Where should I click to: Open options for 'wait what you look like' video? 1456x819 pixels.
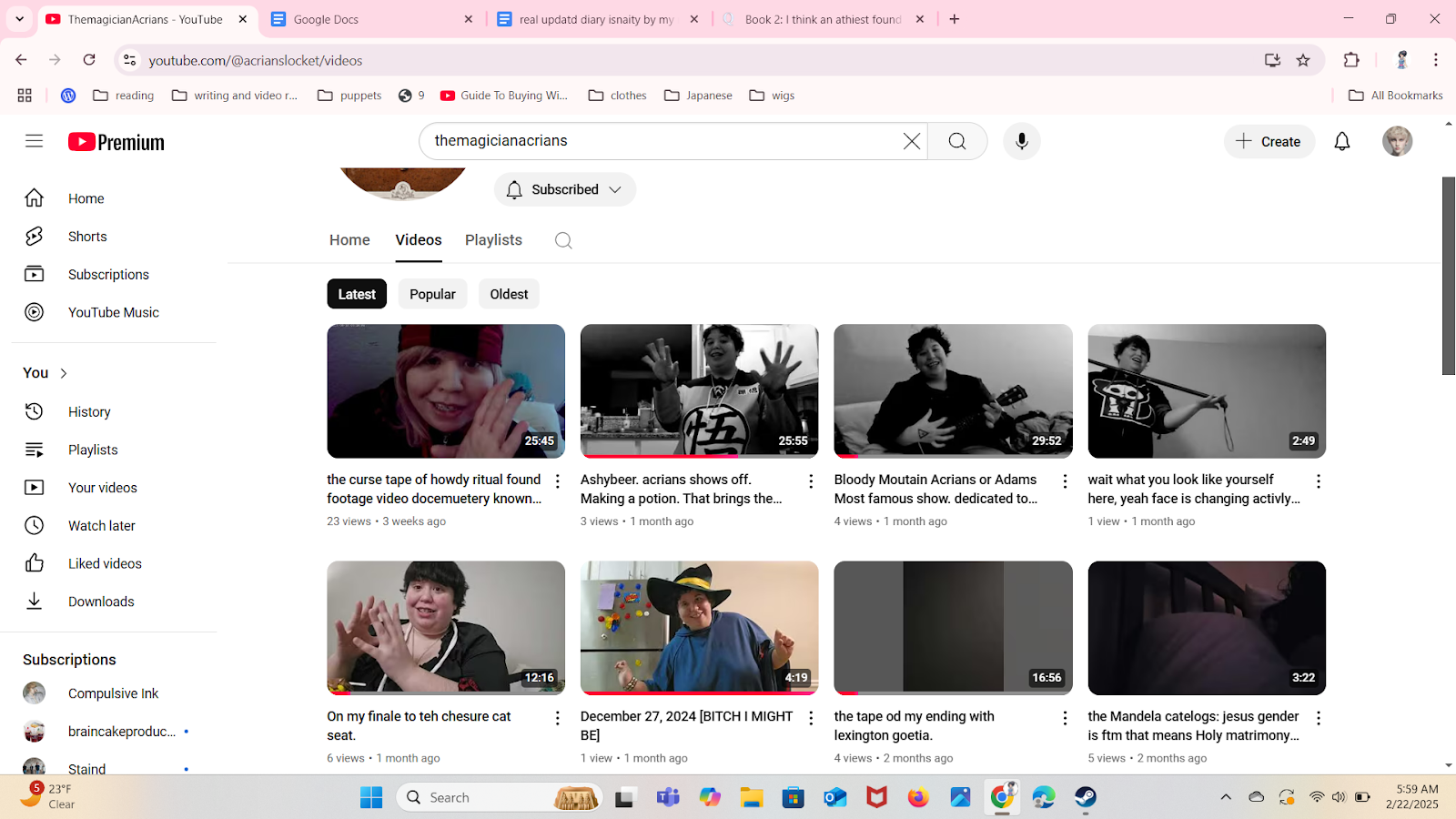(1318, 480)
